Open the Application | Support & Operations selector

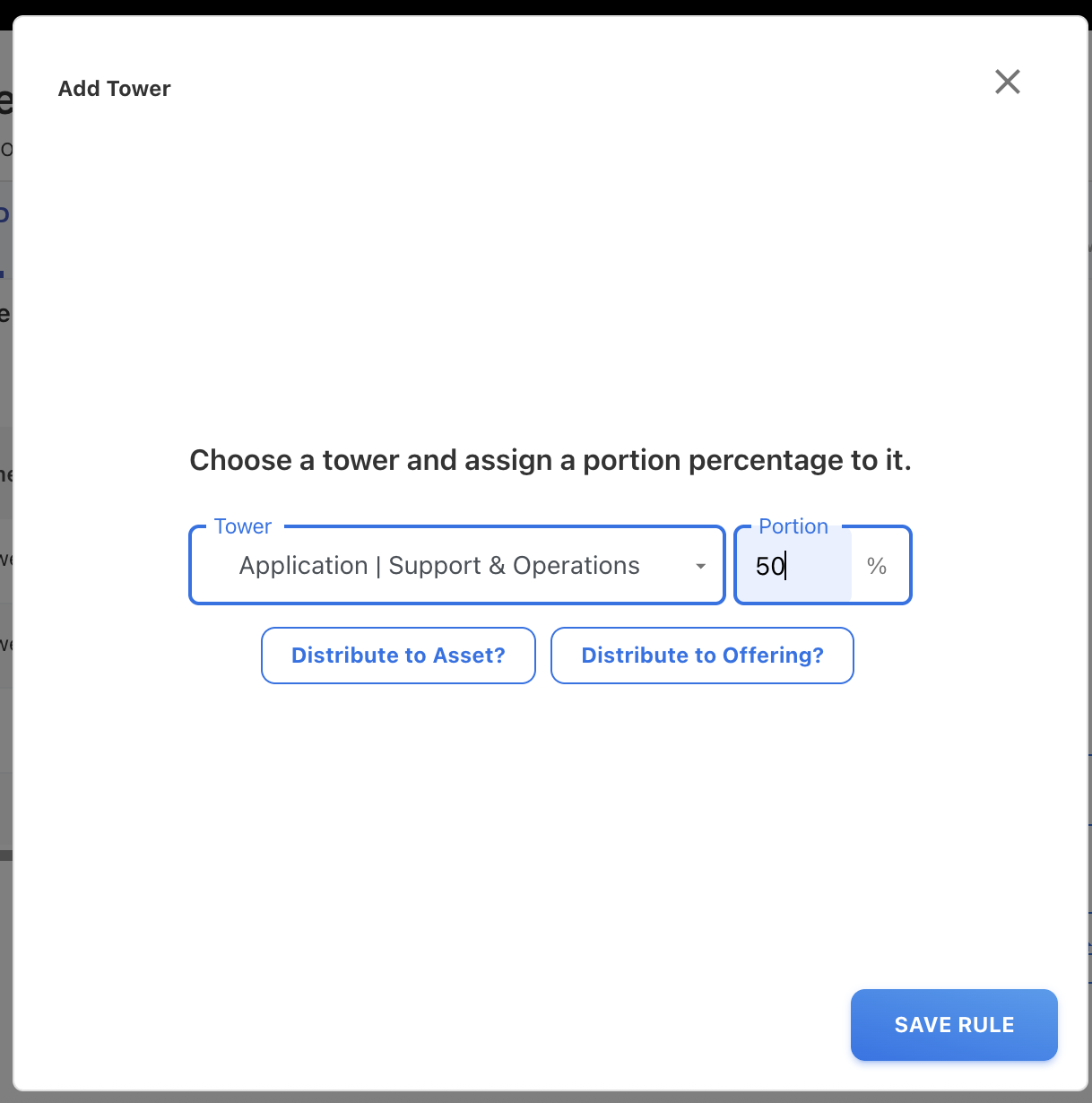(456, 566)
